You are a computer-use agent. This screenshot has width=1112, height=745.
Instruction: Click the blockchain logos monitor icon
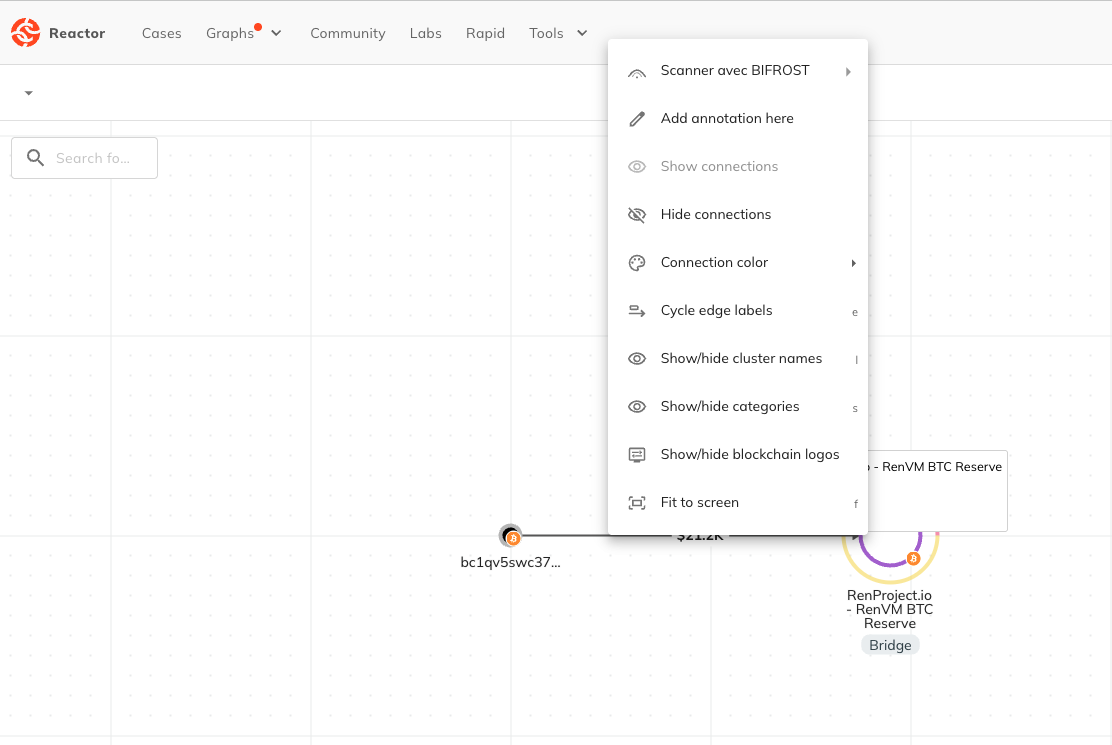click(x=637, y=455)
